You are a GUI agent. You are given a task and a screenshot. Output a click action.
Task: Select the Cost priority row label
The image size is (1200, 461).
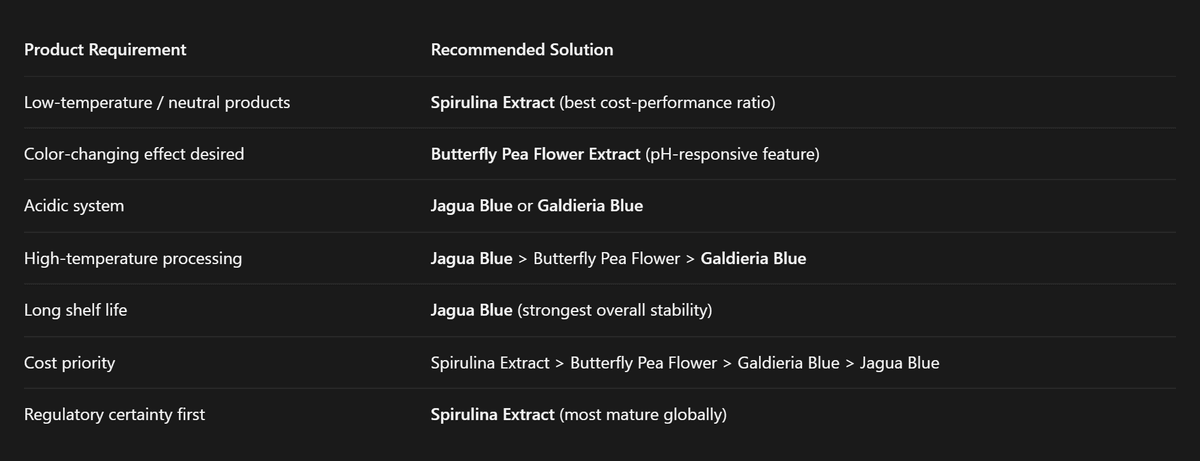[69, 362]
